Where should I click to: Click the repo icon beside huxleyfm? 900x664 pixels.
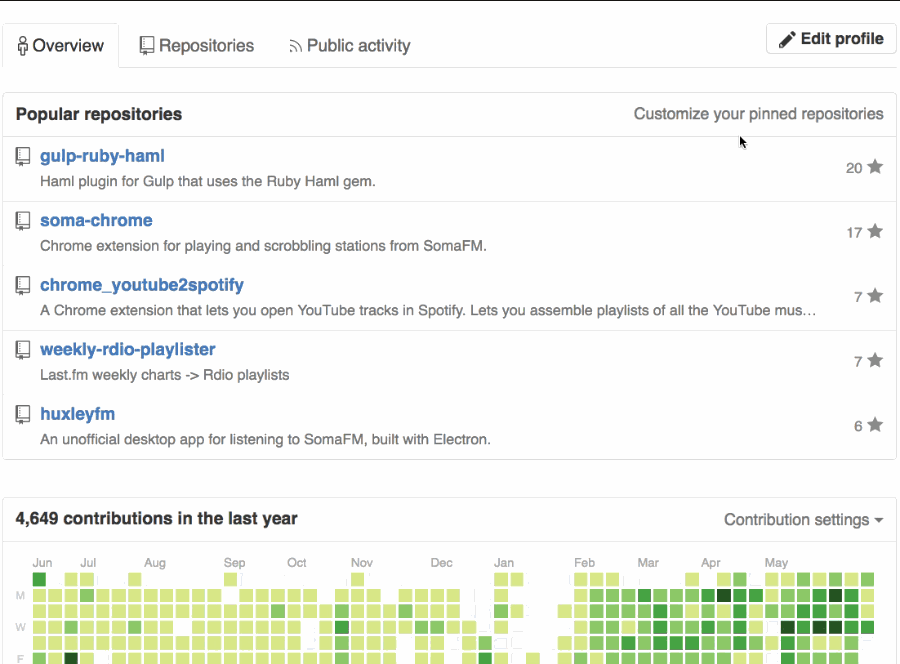coord(23,414)
